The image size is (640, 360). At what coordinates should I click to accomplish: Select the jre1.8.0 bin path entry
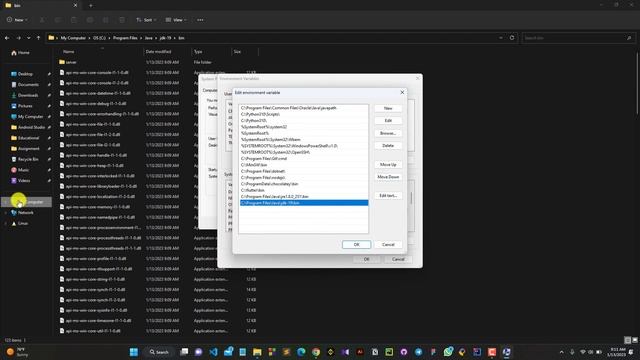pos(304,196)
